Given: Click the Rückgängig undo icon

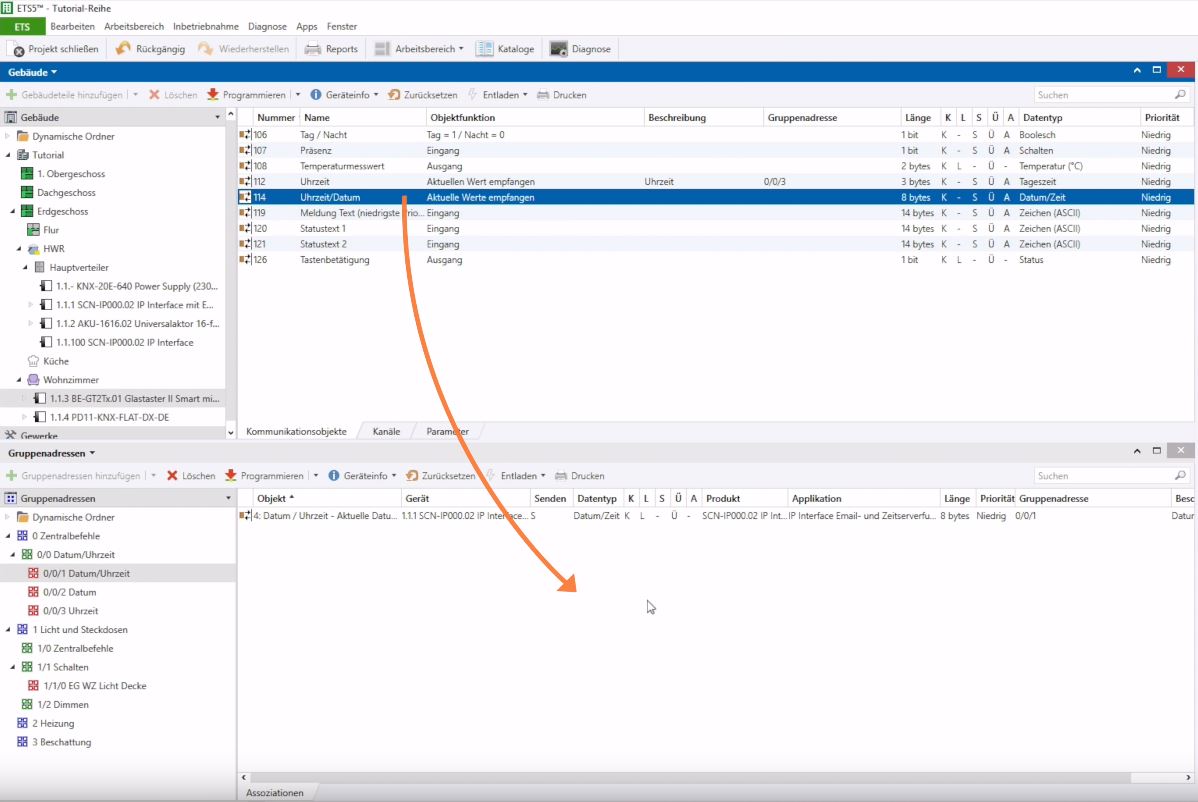Looking at the screenshot, I should pos(123,49).
